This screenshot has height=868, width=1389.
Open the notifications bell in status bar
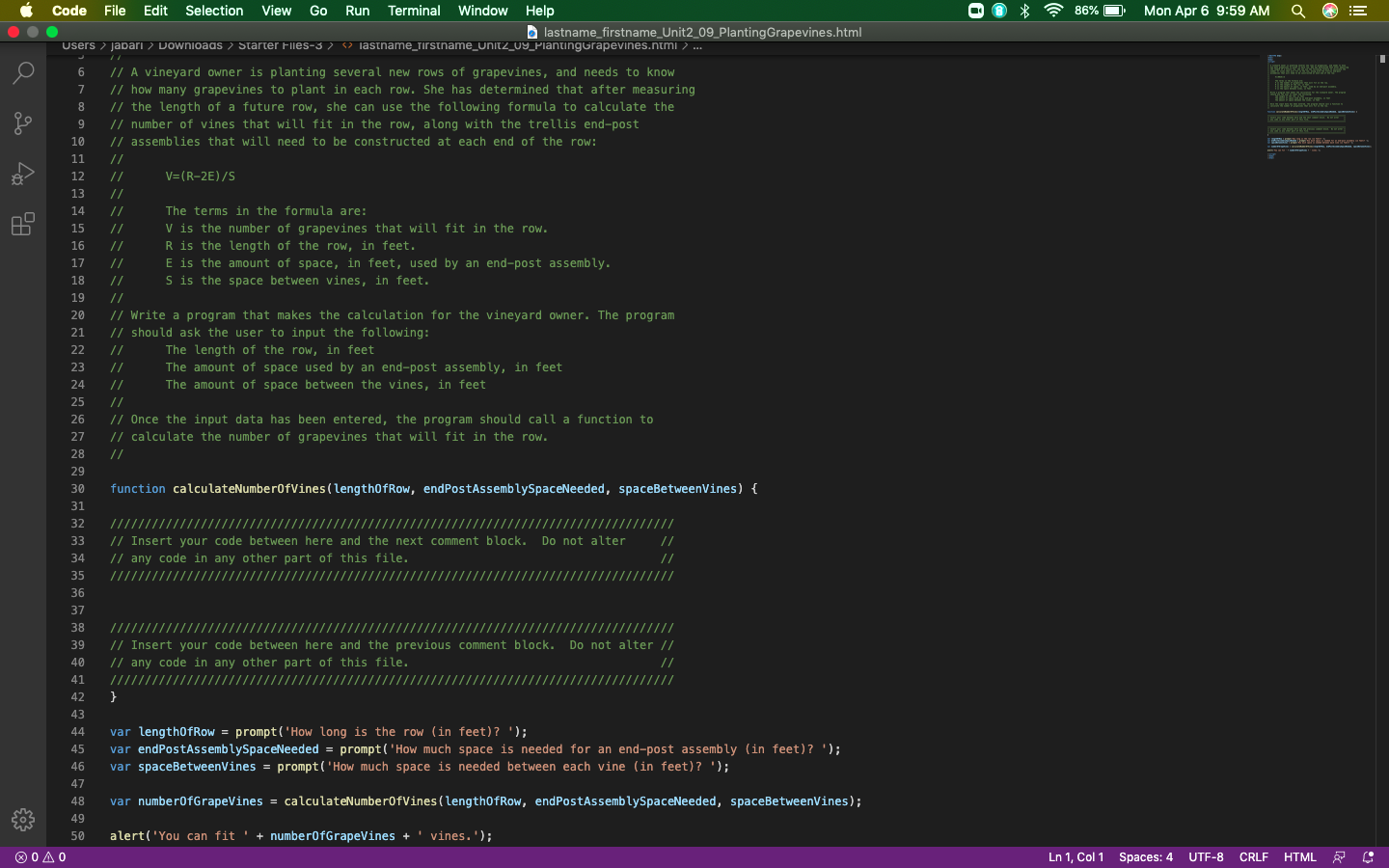click(x=1368, y=856)
